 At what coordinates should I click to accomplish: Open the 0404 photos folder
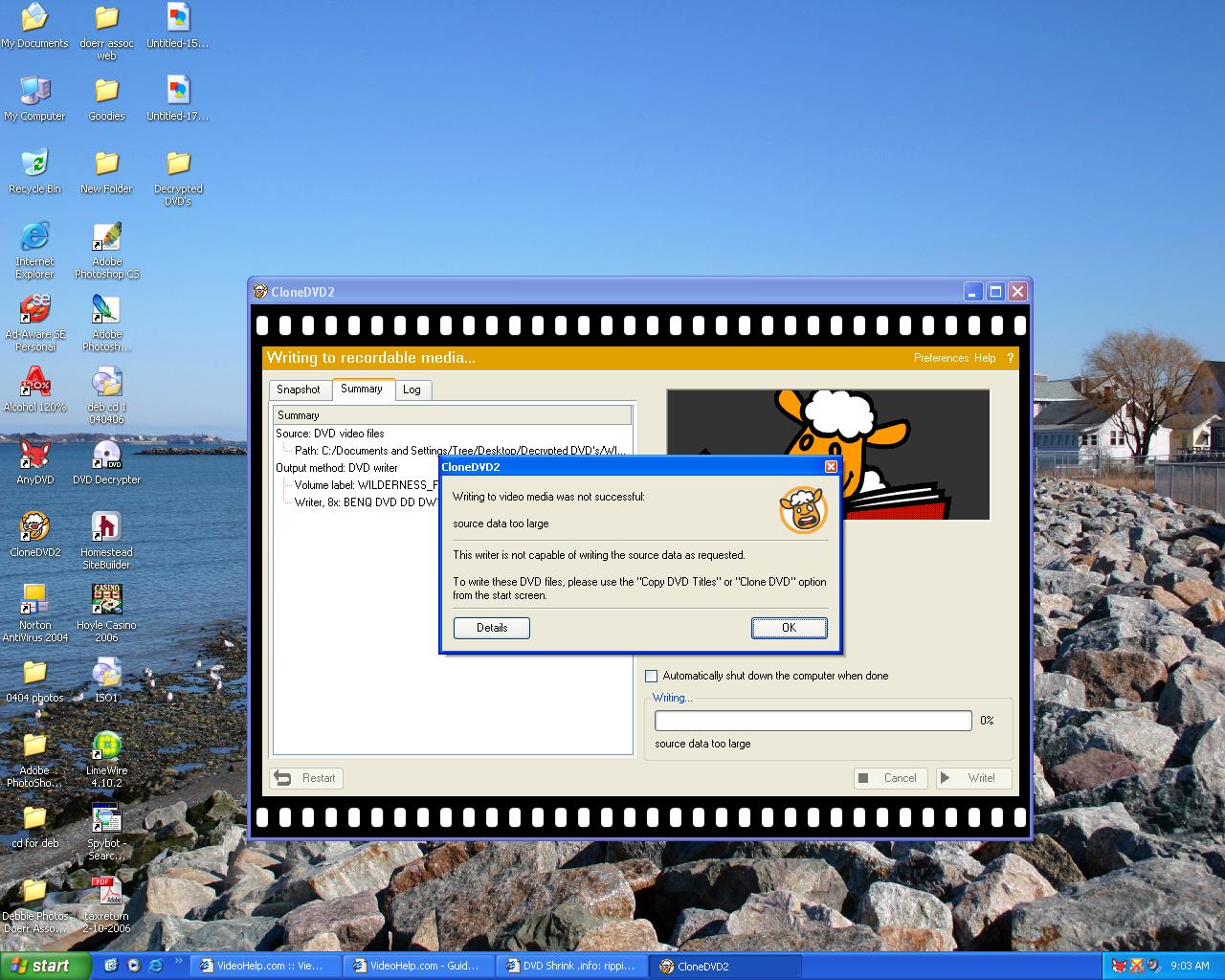coord(34,680)
